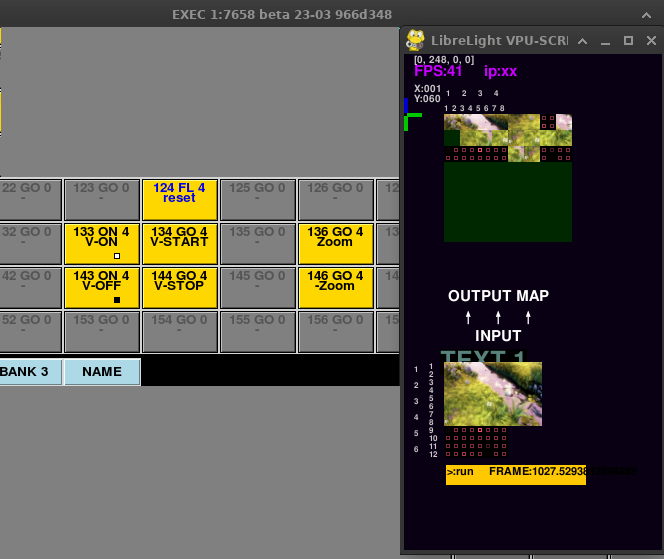Image resolution: width=664 pixels, height=559 pixels.
Task: Click the NAME tab button
Action: [102, 372]
